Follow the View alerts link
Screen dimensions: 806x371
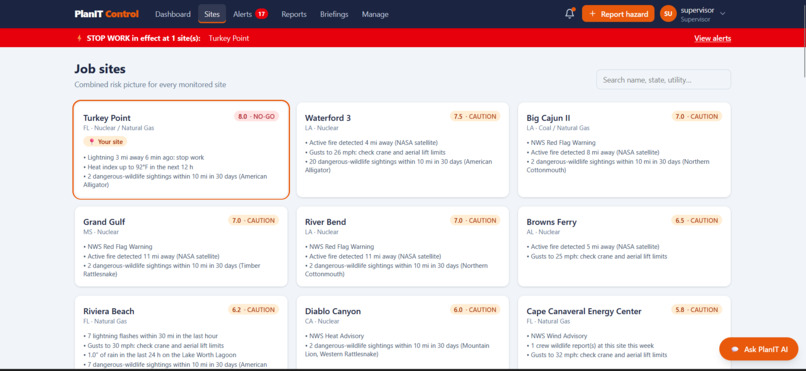pyautogui.click(x=712, y=38)
